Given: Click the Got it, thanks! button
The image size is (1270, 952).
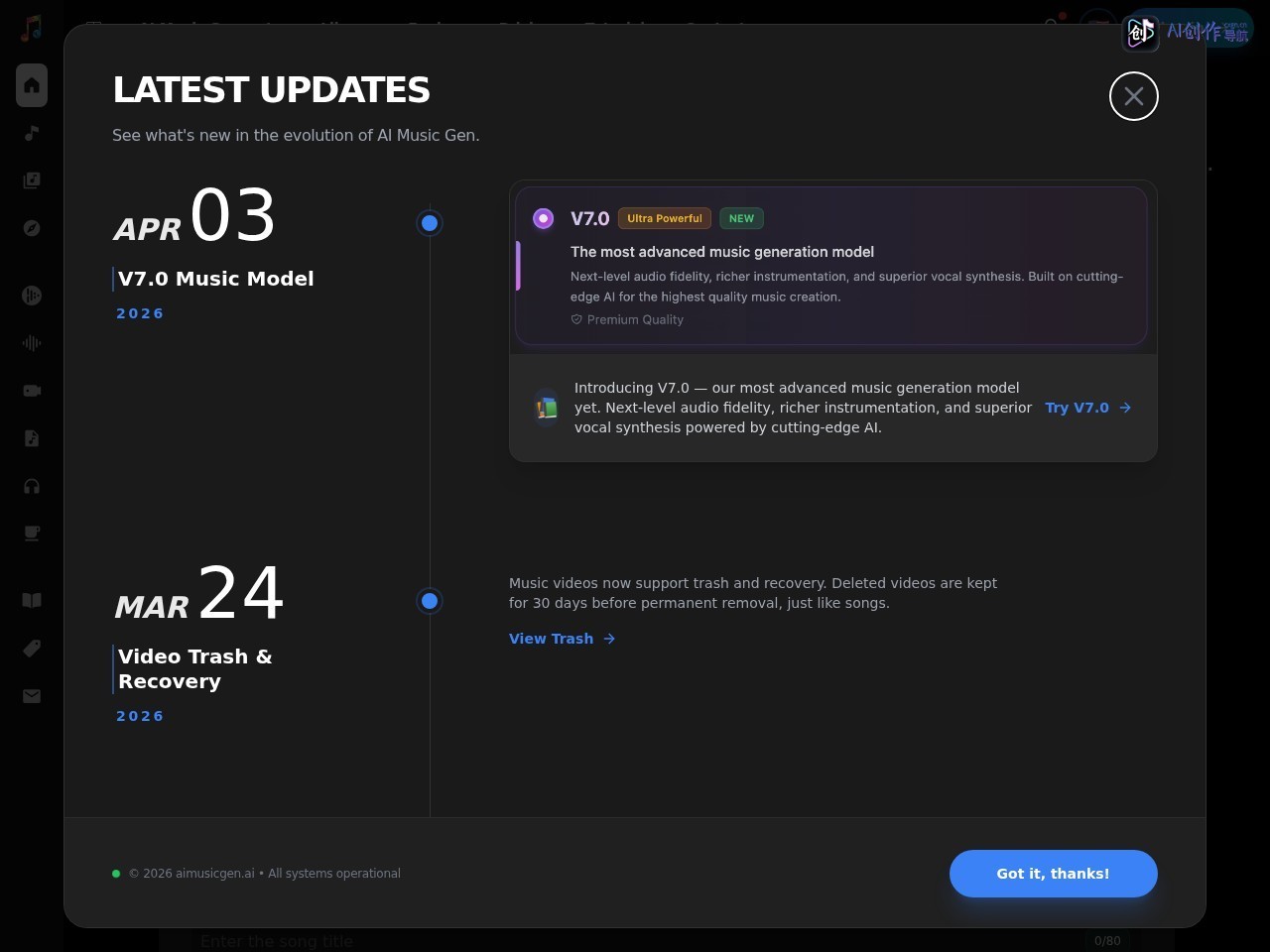Looking at the screenshot, I should [1053, 874].
